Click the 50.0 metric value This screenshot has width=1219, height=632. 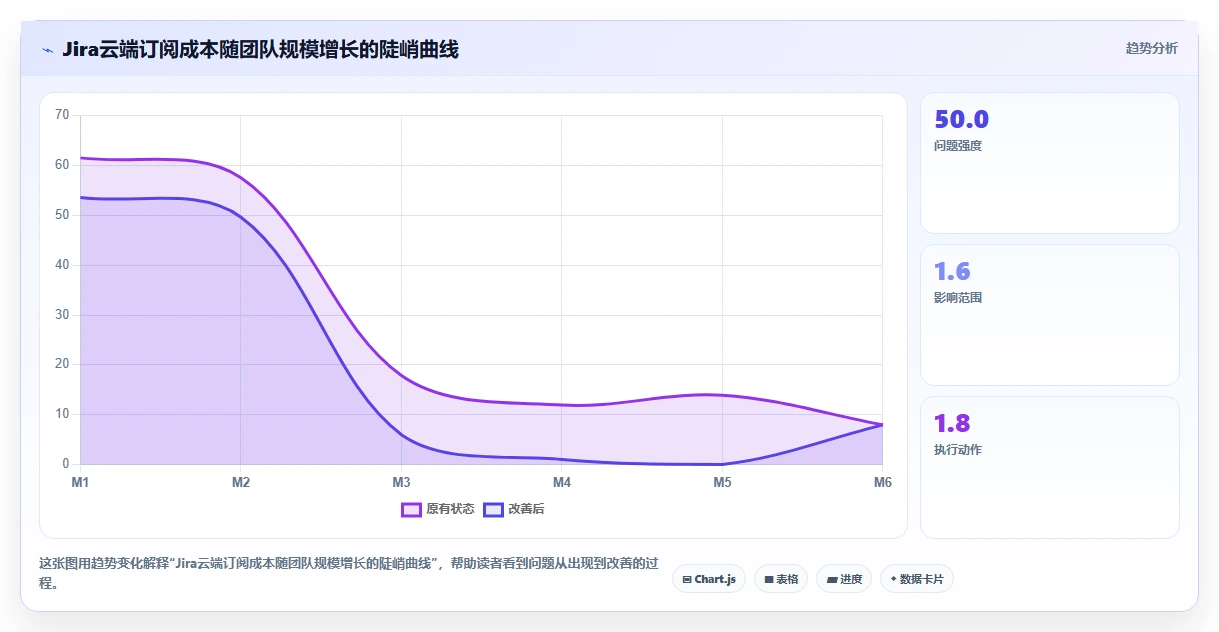961,119
